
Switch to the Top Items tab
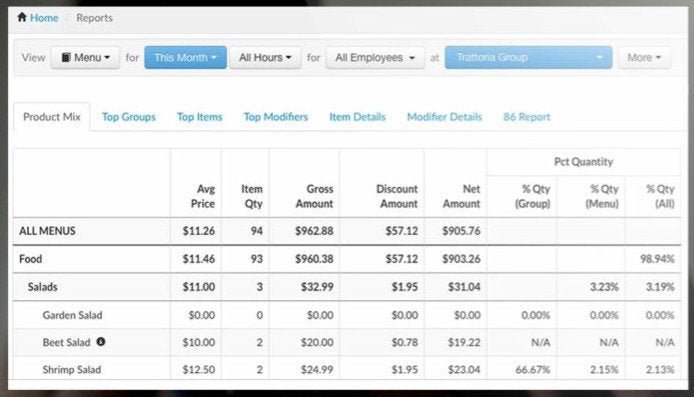[200, 117]
